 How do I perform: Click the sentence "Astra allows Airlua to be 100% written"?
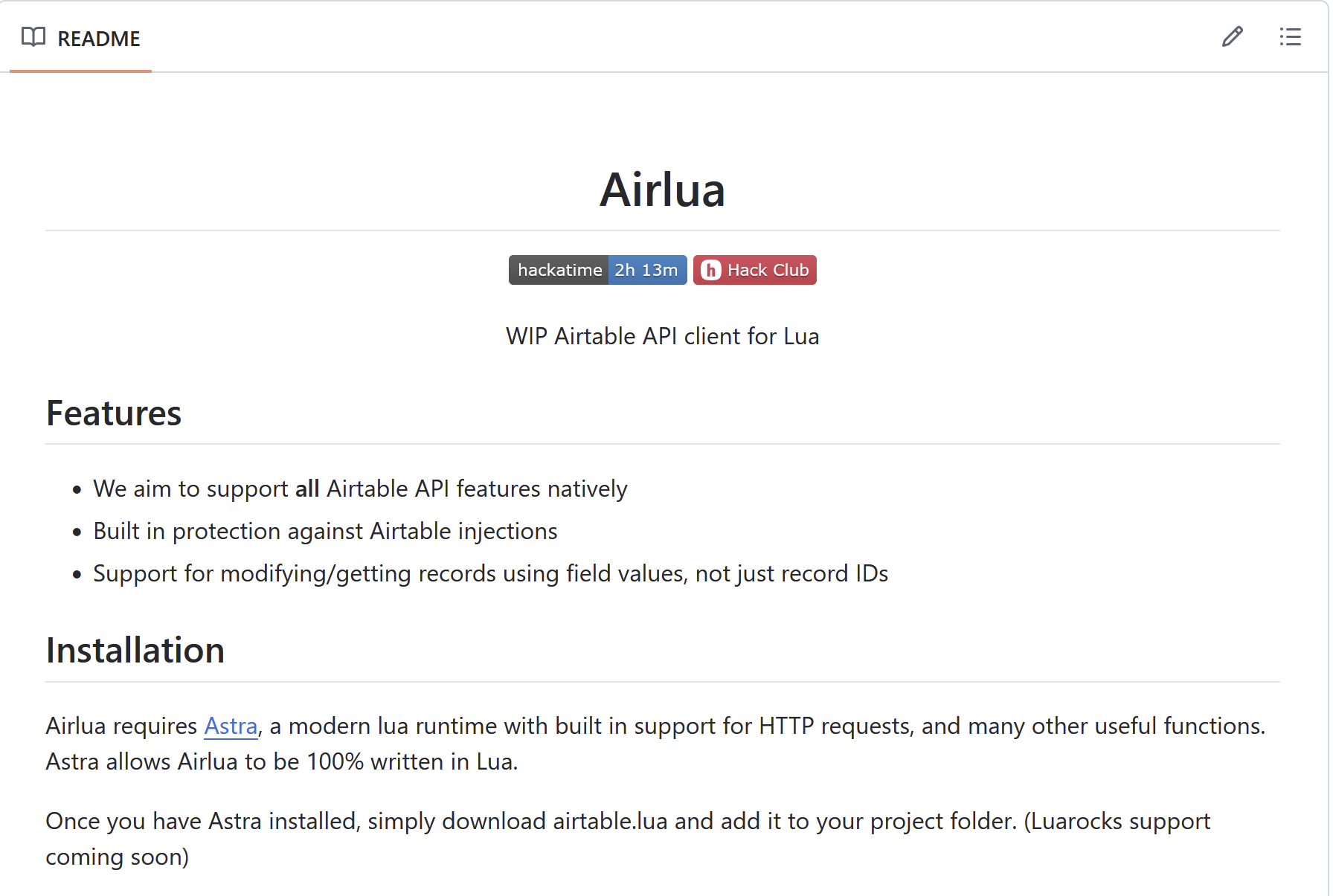[x=281, y=761]
